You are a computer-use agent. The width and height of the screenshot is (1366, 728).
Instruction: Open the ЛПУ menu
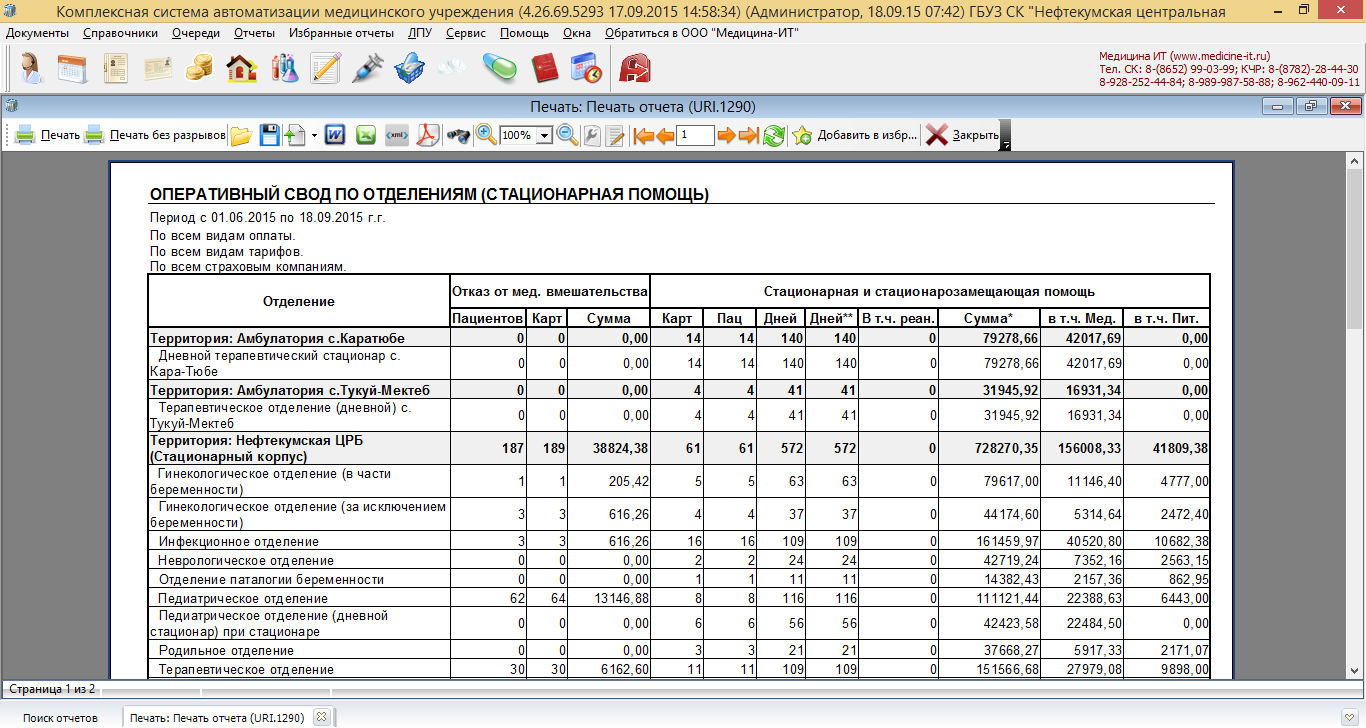pyautogui.click(x=420, y=33)
